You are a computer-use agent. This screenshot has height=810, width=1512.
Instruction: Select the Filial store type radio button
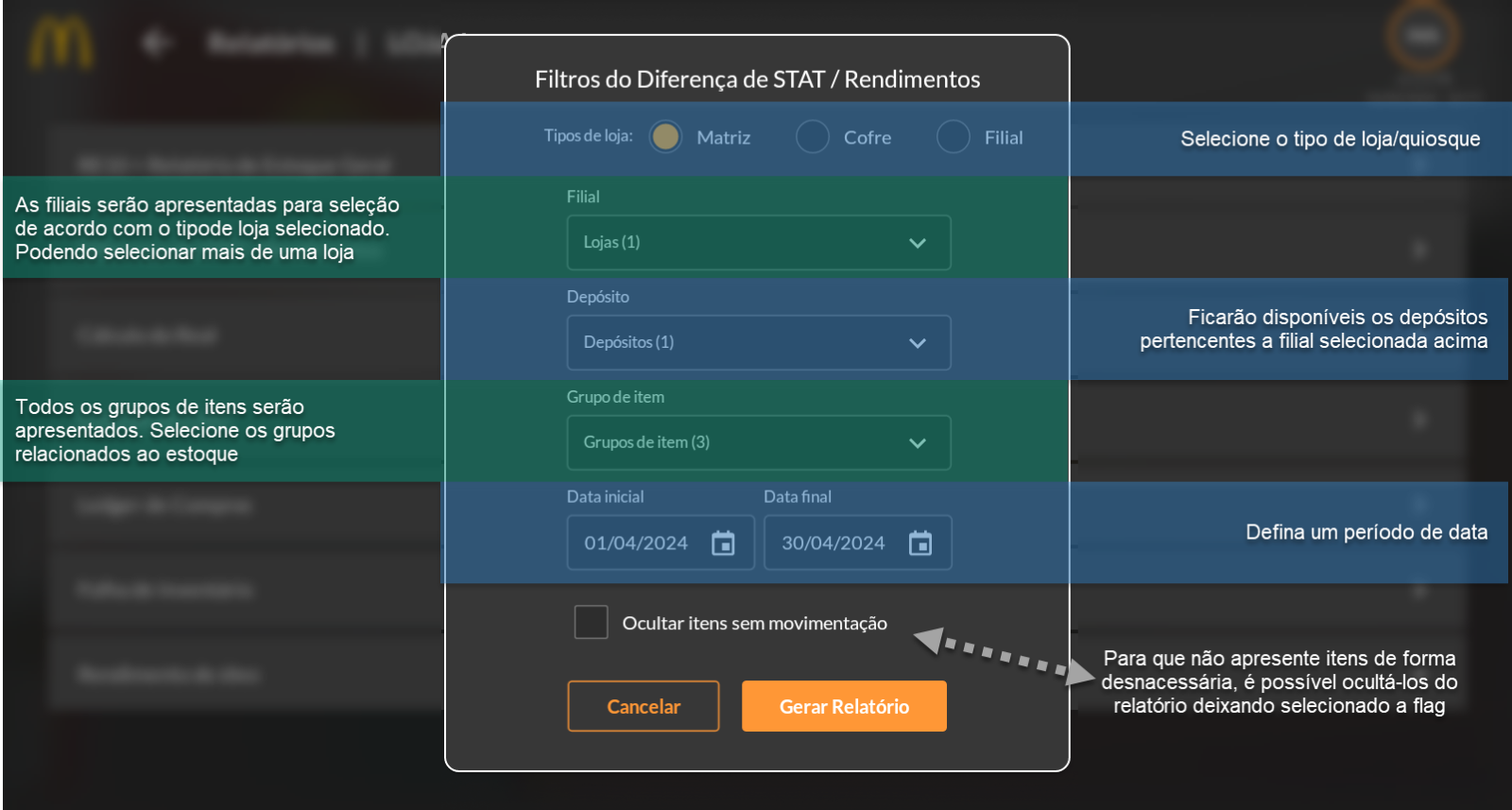coord(954,137)
